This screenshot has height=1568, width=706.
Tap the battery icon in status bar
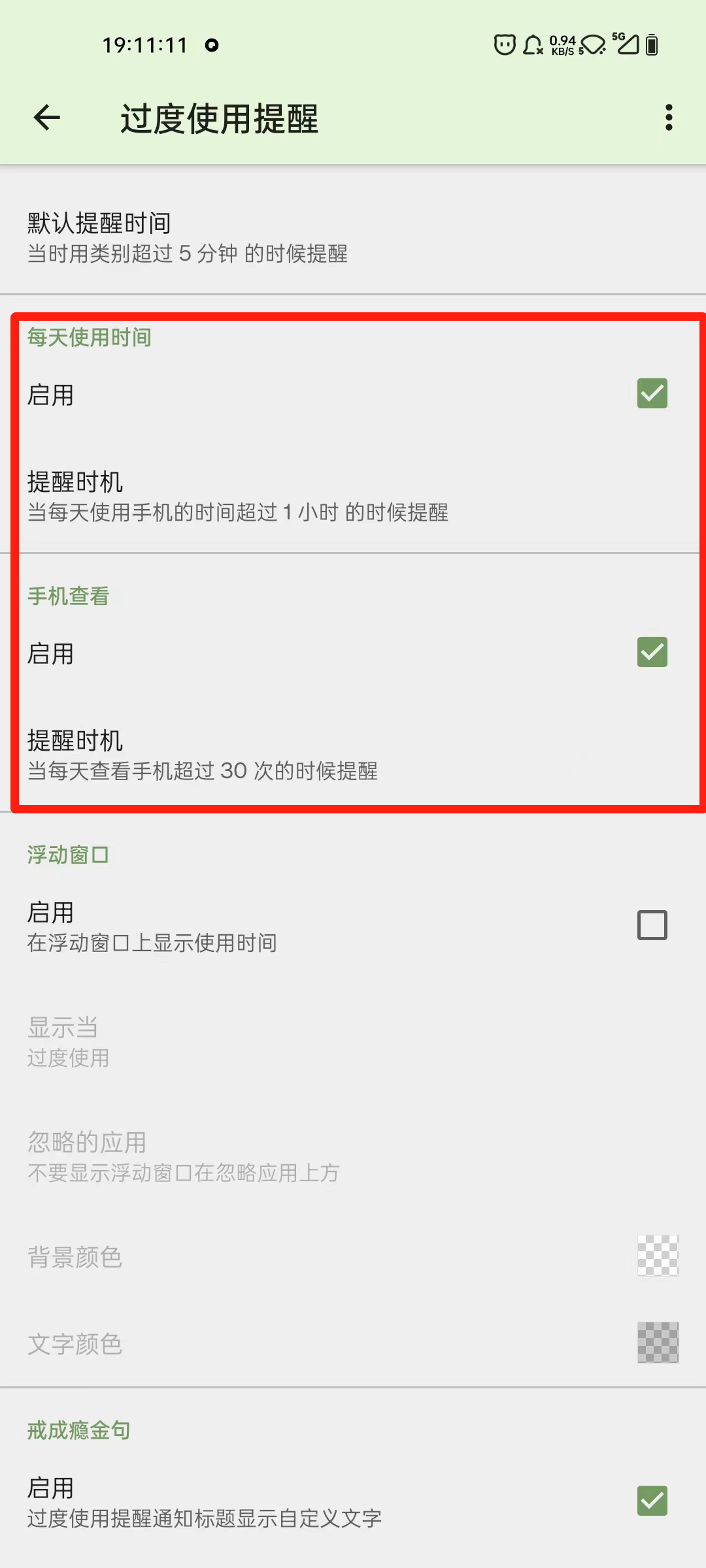coord(652,44)
